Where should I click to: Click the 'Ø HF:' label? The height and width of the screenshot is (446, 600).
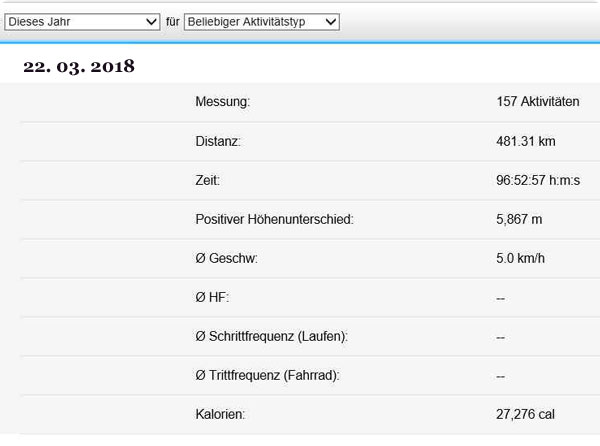pyautogui.click(x=212, y=298)
